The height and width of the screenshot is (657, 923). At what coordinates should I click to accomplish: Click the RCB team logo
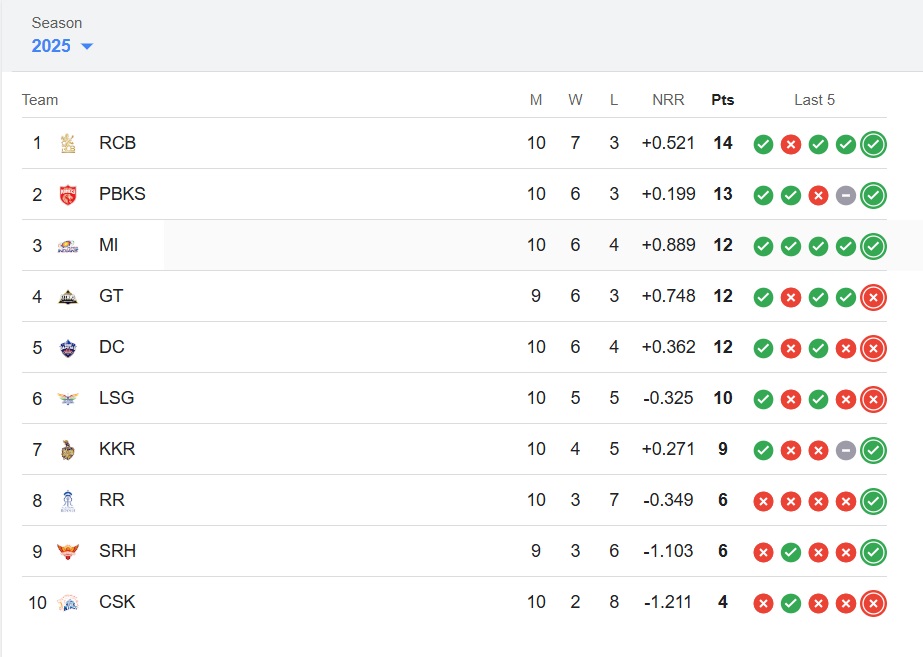[68, 143]
